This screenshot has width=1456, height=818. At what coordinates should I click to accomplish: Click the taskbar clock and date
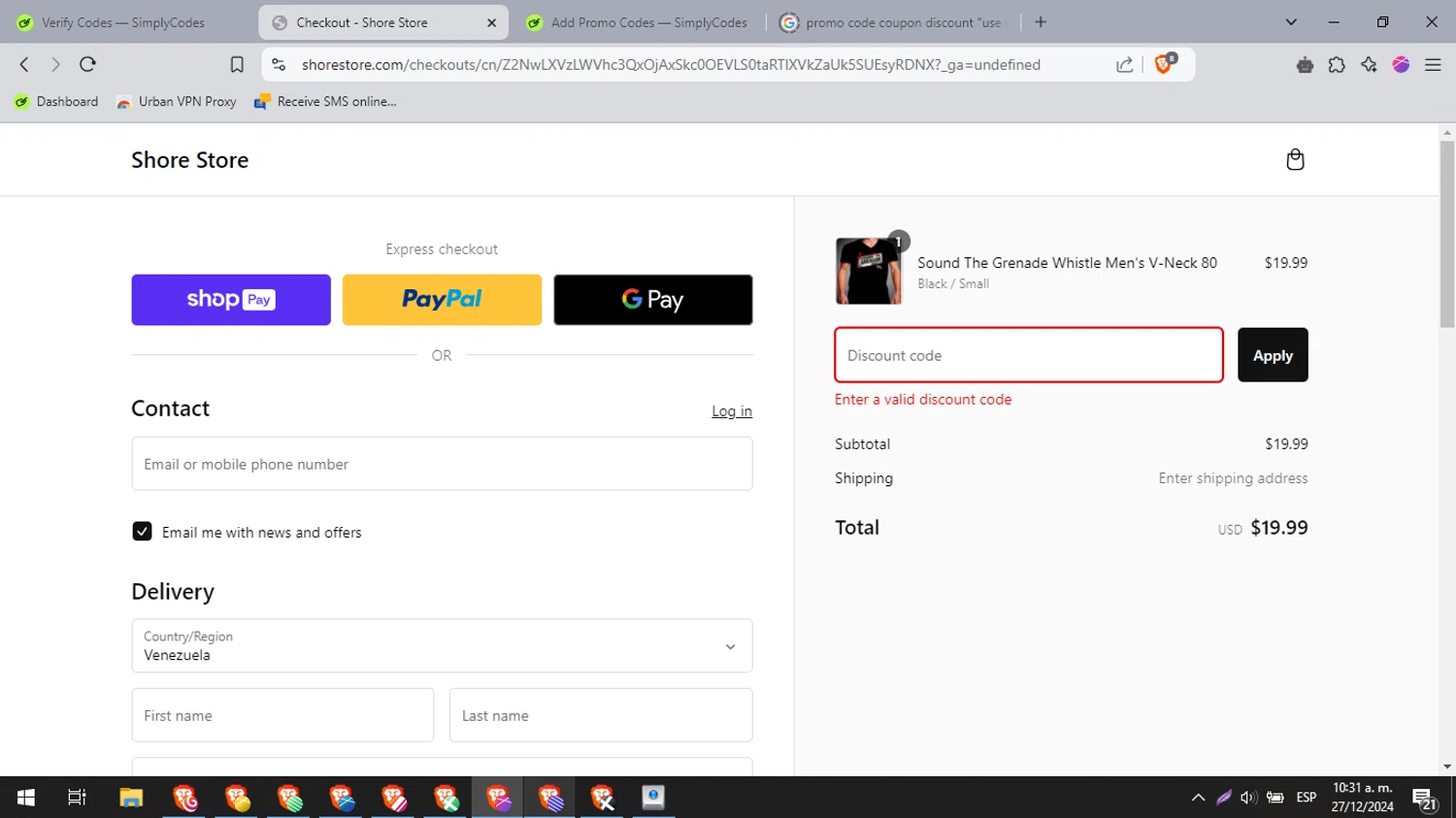tap(1363, 798)
